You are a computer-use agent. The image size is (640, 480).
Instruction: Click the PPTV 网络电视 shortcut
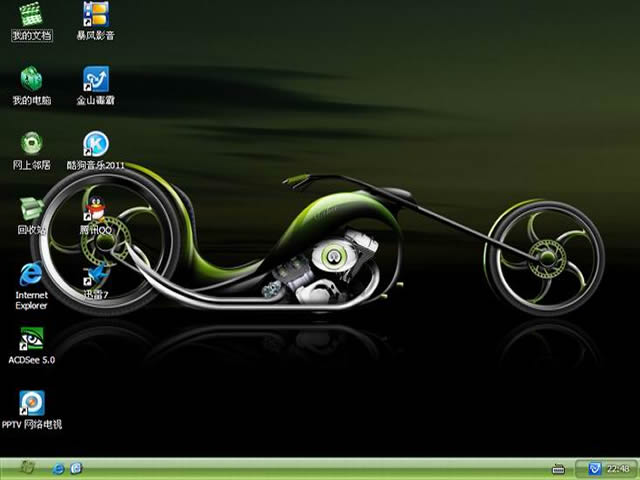pyautogui.click(x=31, y=403)
